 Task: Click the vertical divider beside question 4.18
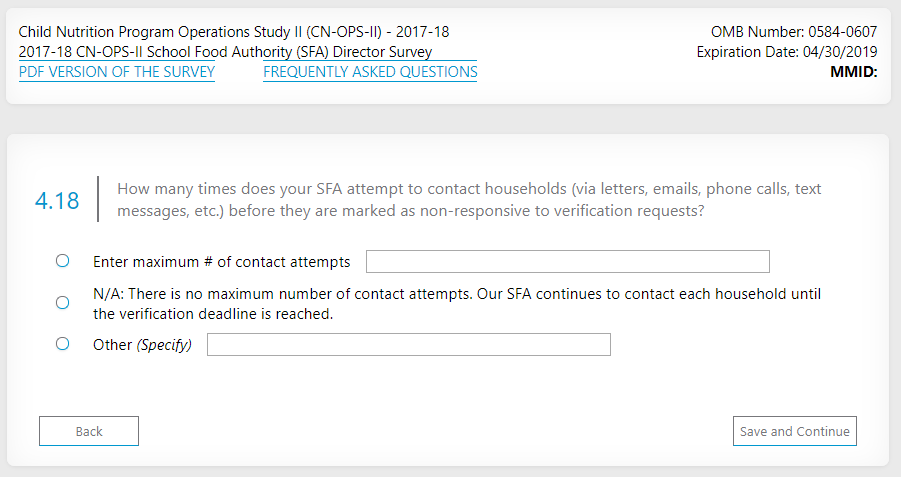98,199
